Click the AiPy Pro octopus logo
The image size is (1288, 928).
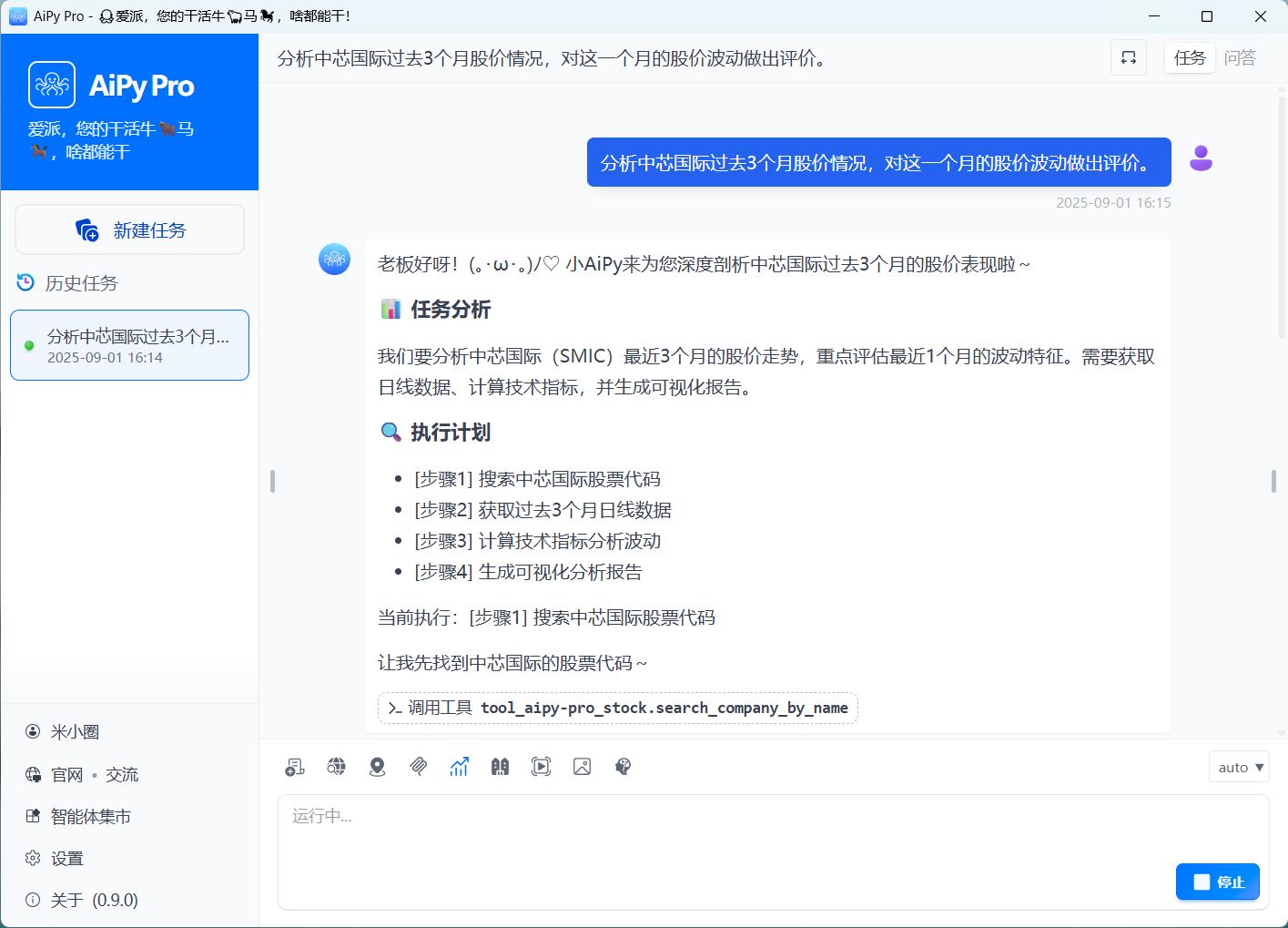coord(52,85)
